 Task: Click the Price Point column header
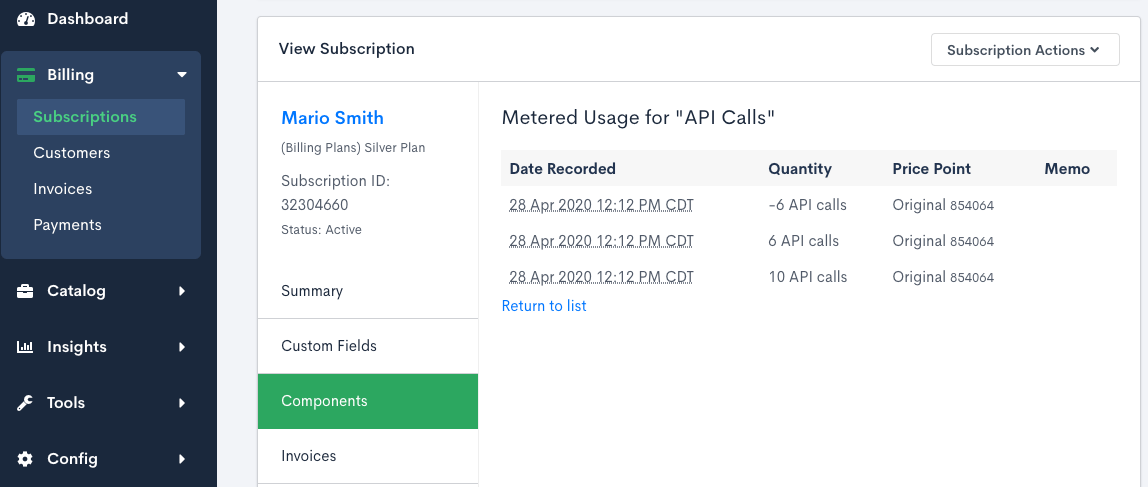(x=931, y=169)
